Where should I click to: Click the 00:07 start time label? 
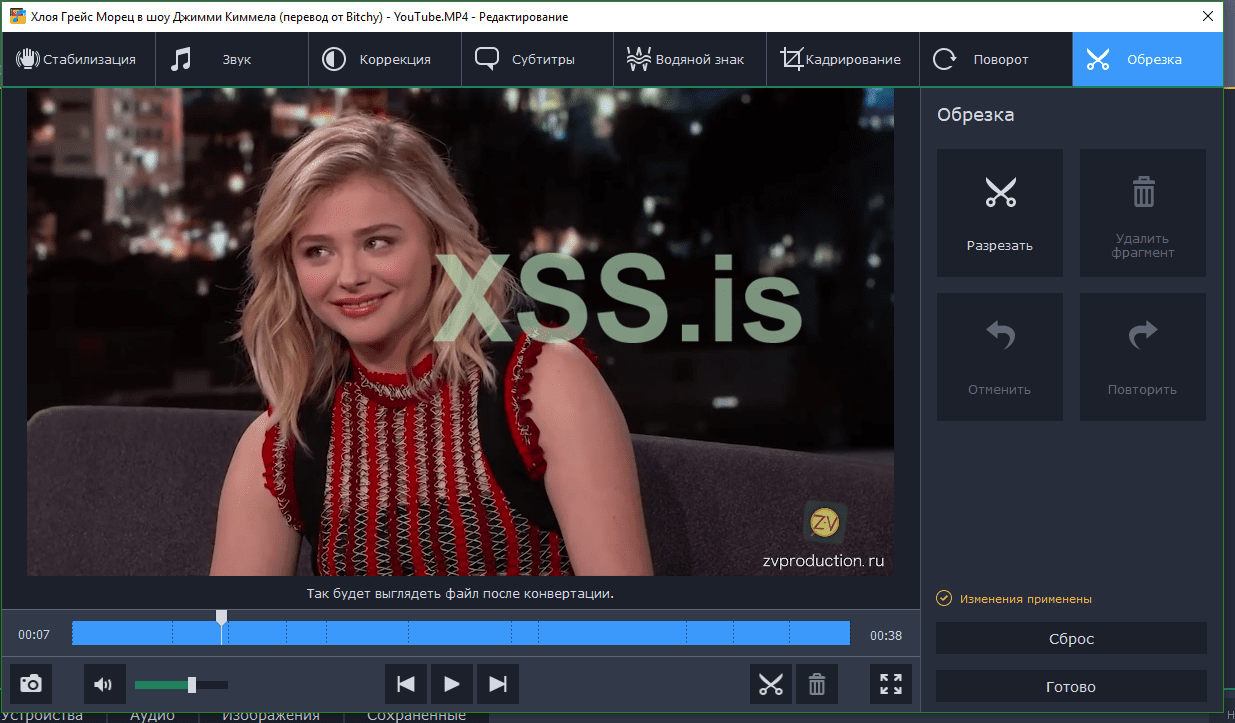tap(34, 635)
